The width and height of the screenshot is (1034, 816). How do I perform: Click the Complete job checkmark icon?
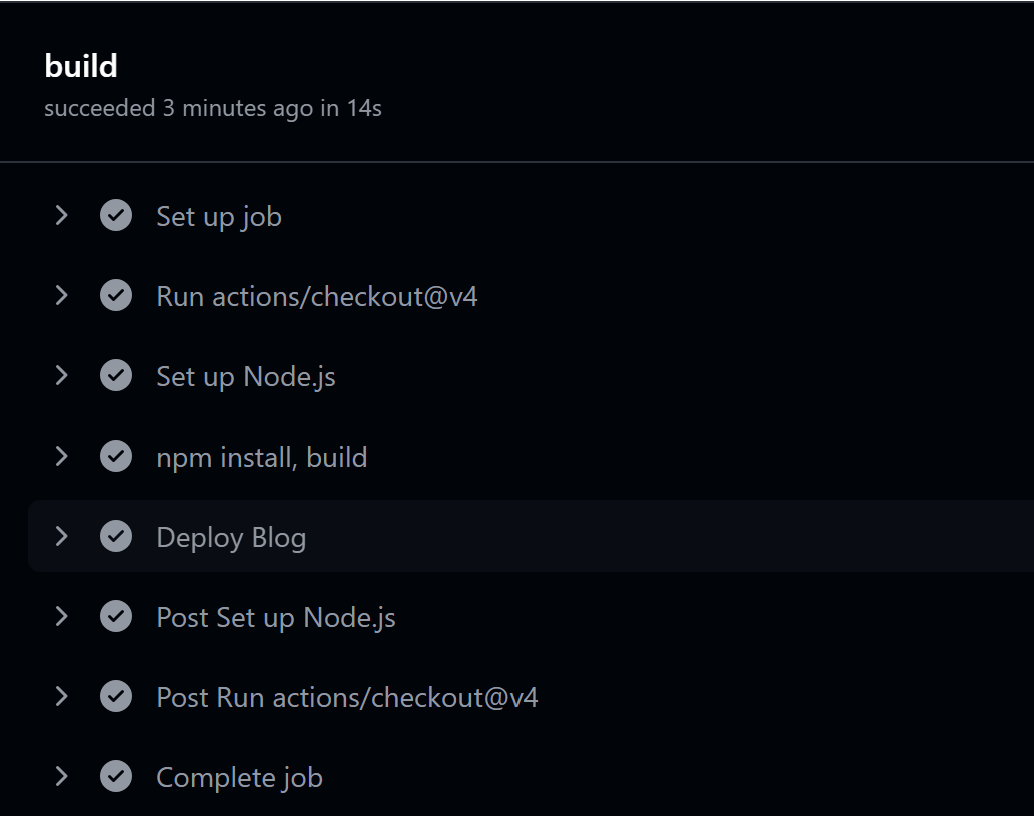tap(116, 777)
